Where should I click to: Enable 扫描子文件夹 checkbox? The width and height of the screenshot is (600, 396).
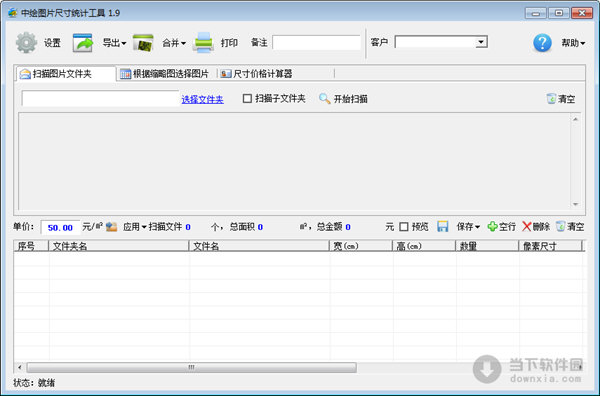tap(247, 99)
